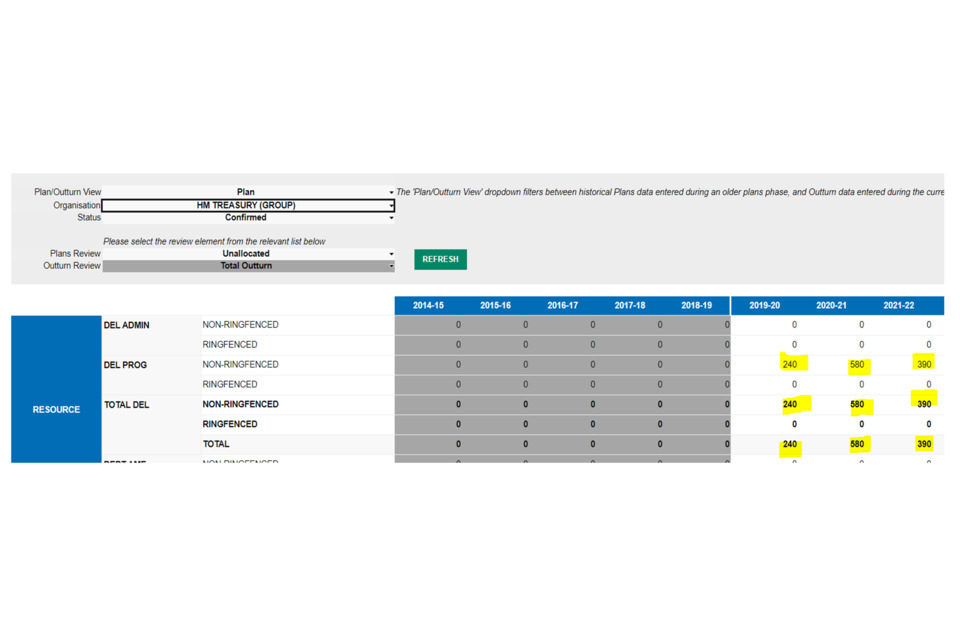Open the Plan/Outturn View dropdown
The image size is (960, 640).
point(391,192)
